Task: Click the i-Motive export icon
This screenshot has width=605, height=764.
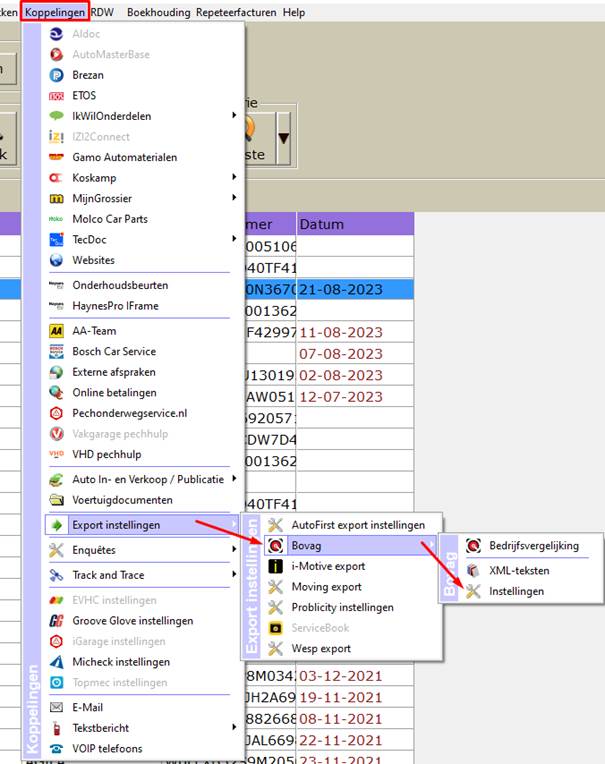Action: coord(276,566)
